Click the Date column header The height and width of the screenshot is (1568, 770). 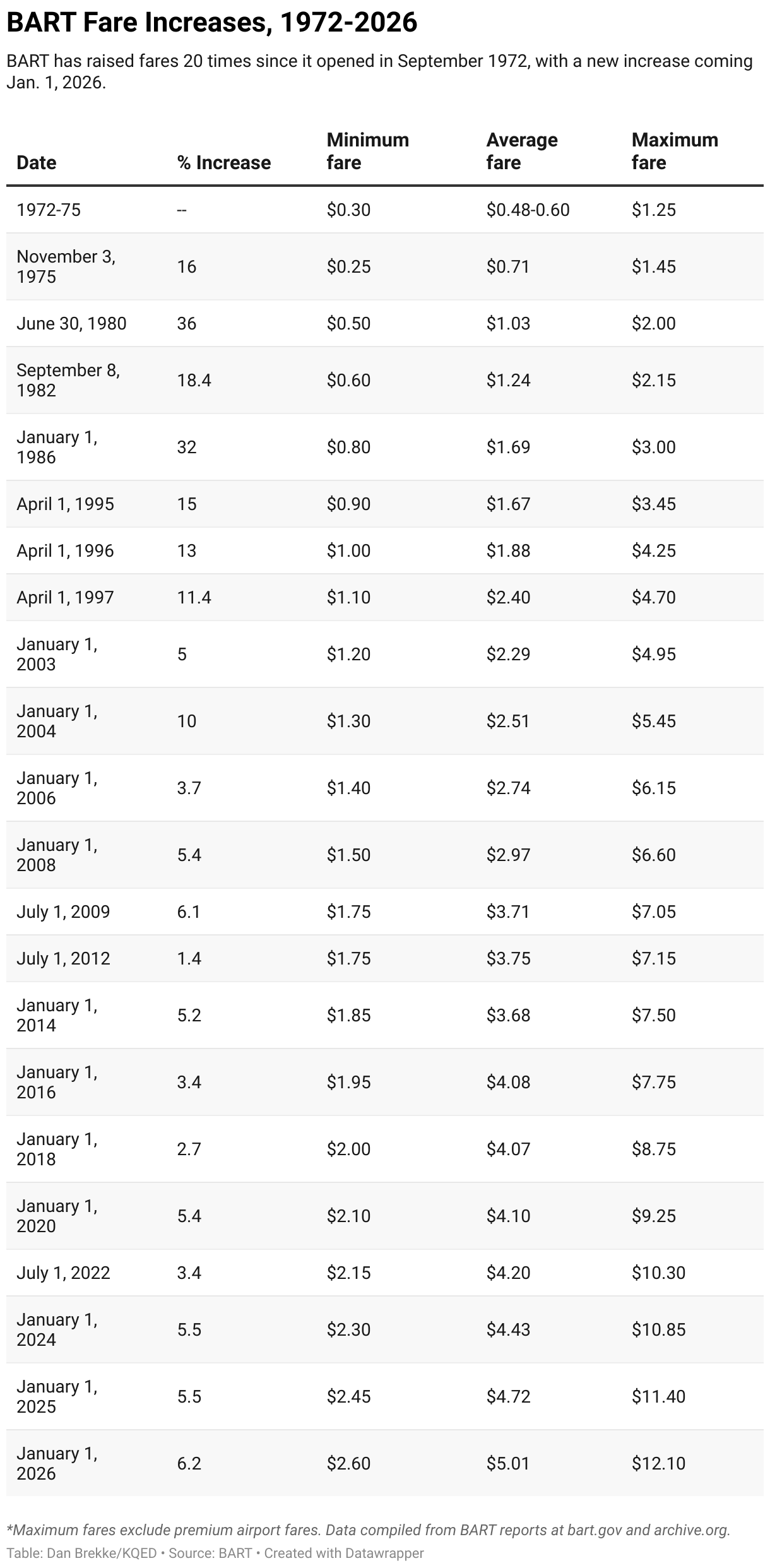click(x=37, y=163)
